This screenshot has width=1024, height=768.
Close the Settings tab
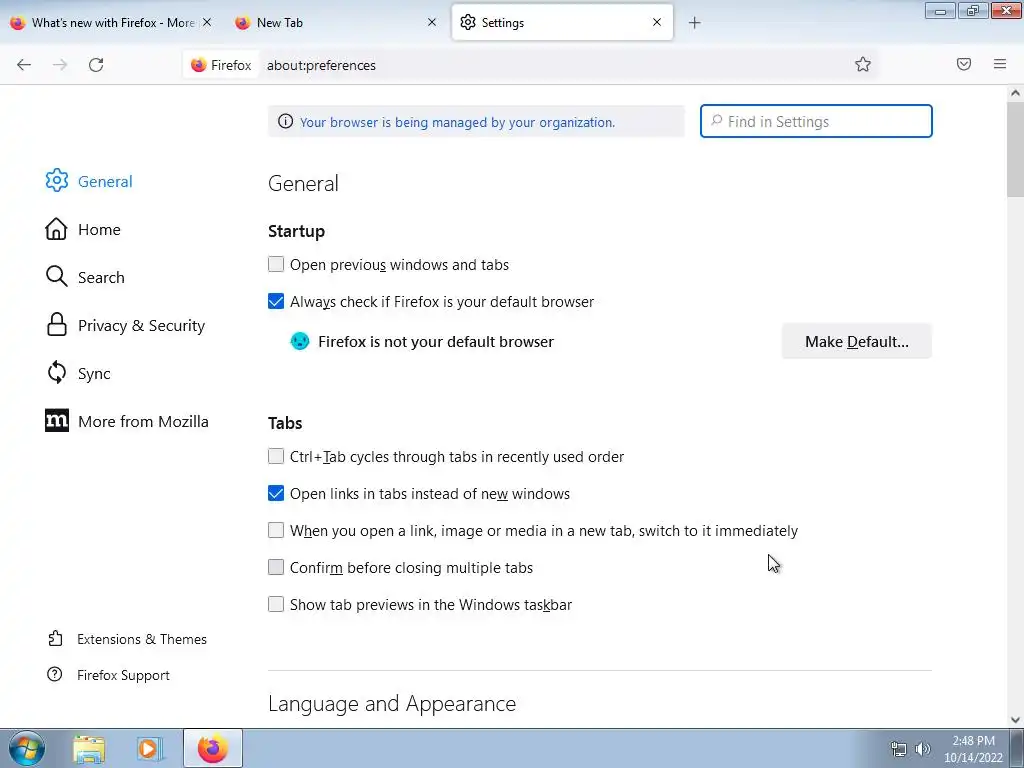pos(657,22)
